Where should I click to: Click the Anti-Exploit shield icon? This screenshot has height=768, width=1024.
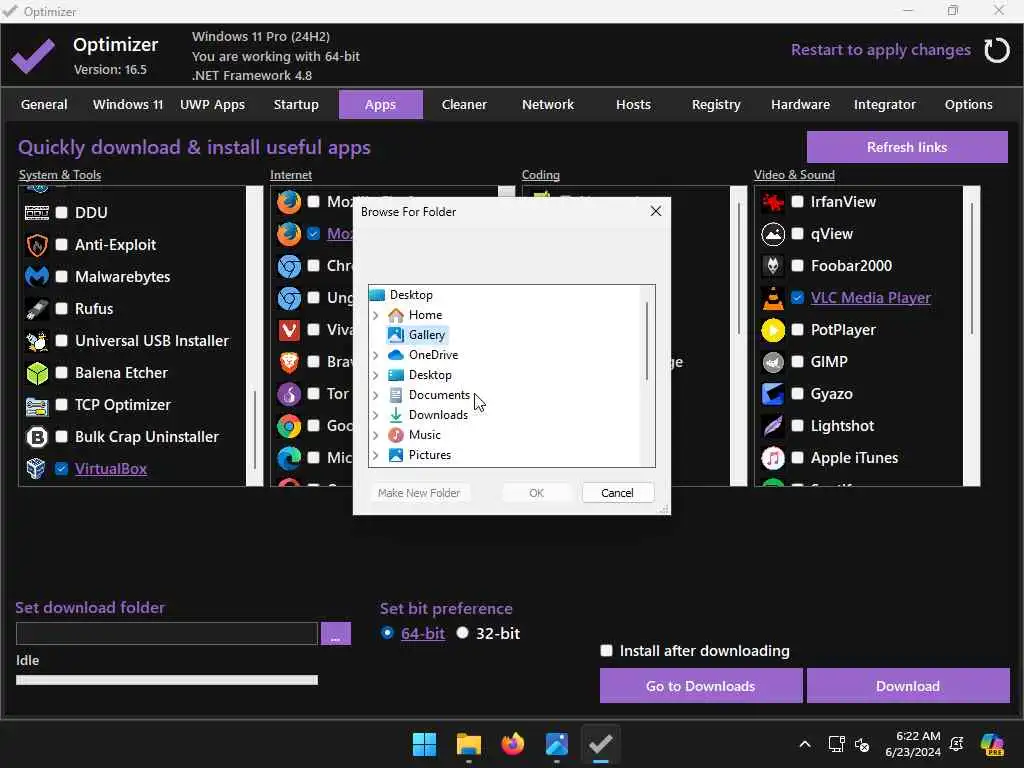tap(37, 245)
